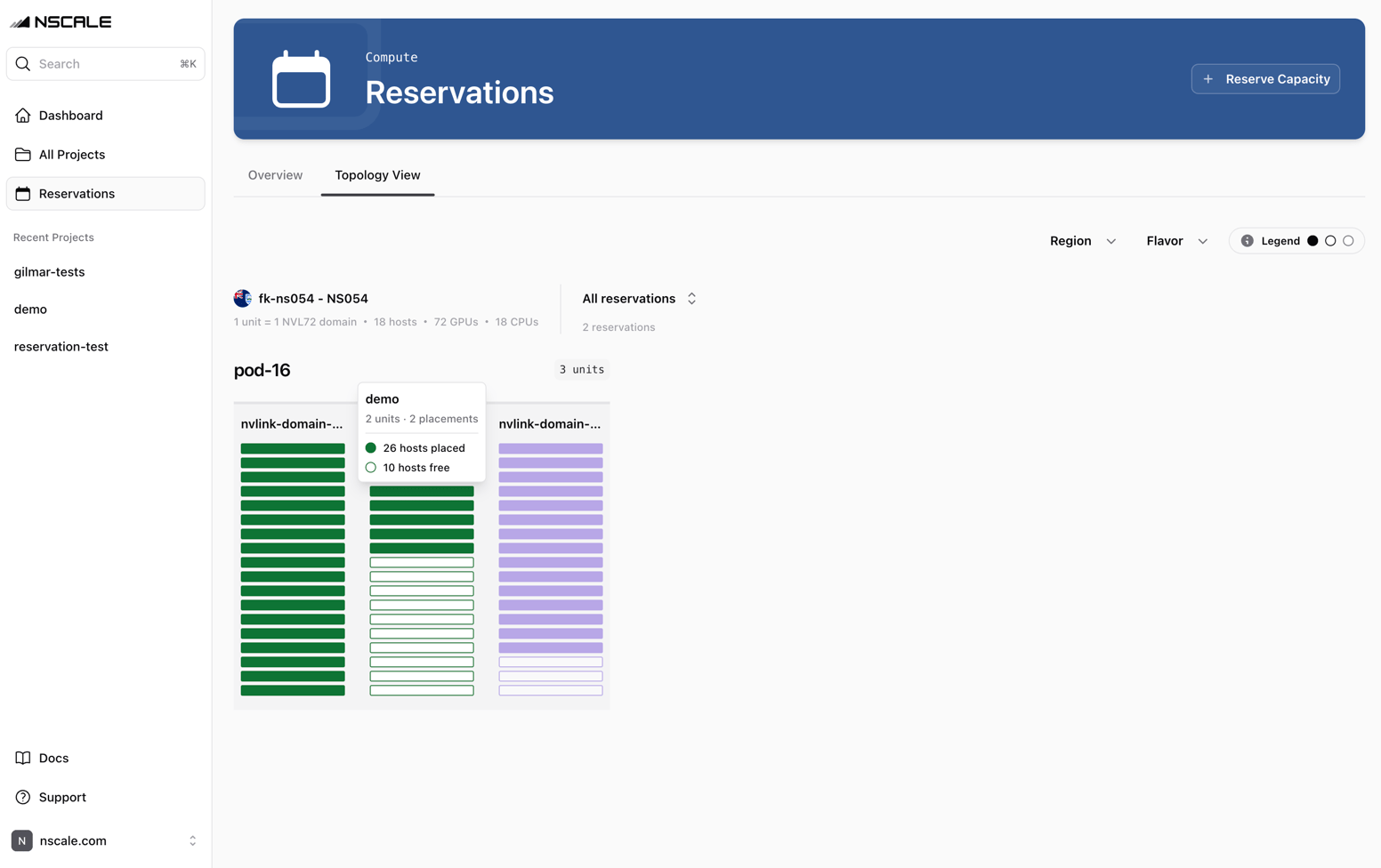Screen dimensions: 1381x868
Task: Click the plus icon on Reserve Capacity
Action: click(1208, 79)
